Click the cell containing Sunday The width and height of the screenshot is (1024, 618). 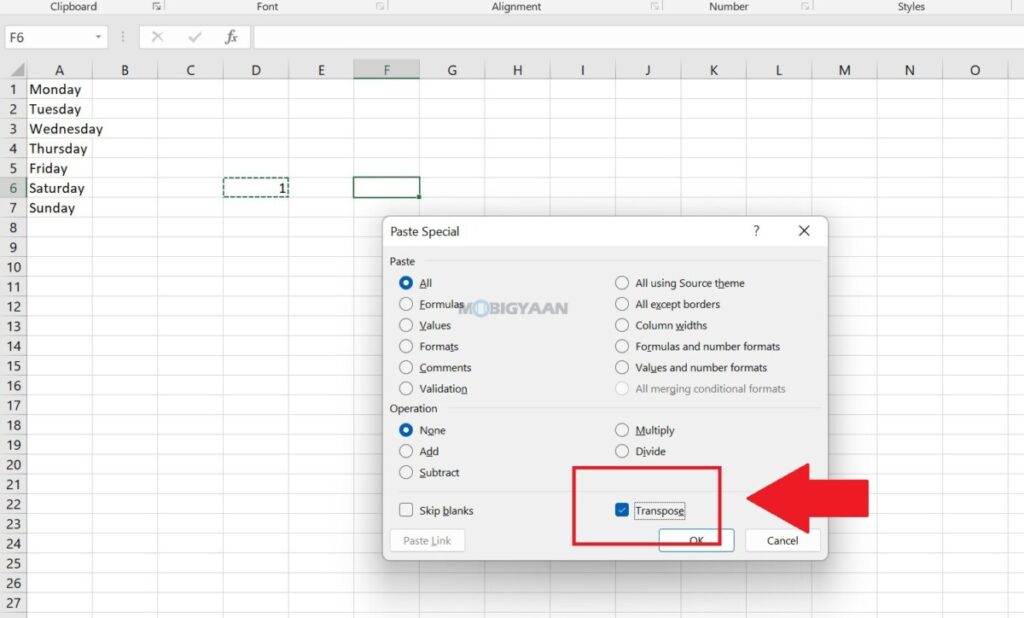point(59,208)
